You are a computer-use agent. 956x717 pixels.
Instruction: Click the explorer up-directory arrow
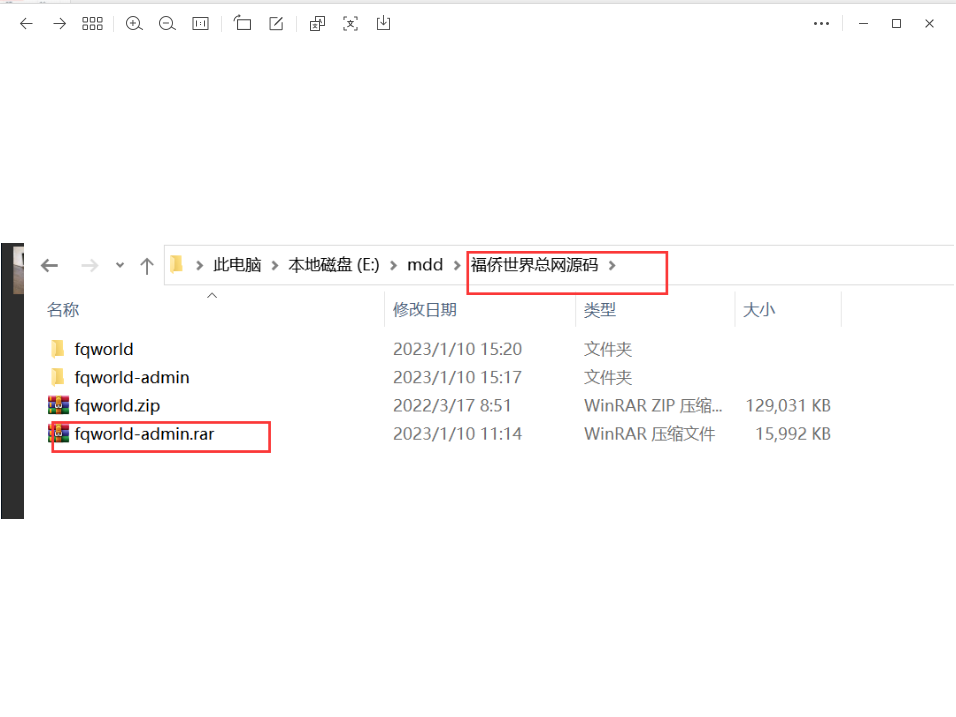tap(147, 265)
